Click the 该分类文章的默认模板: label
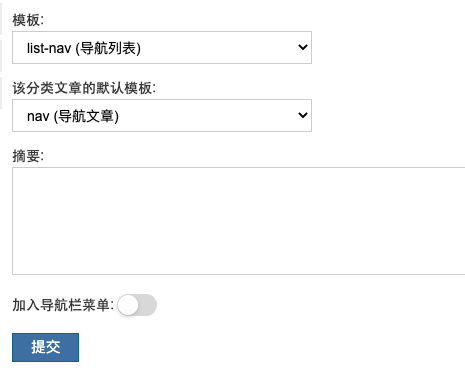 (x=84, y=88)
